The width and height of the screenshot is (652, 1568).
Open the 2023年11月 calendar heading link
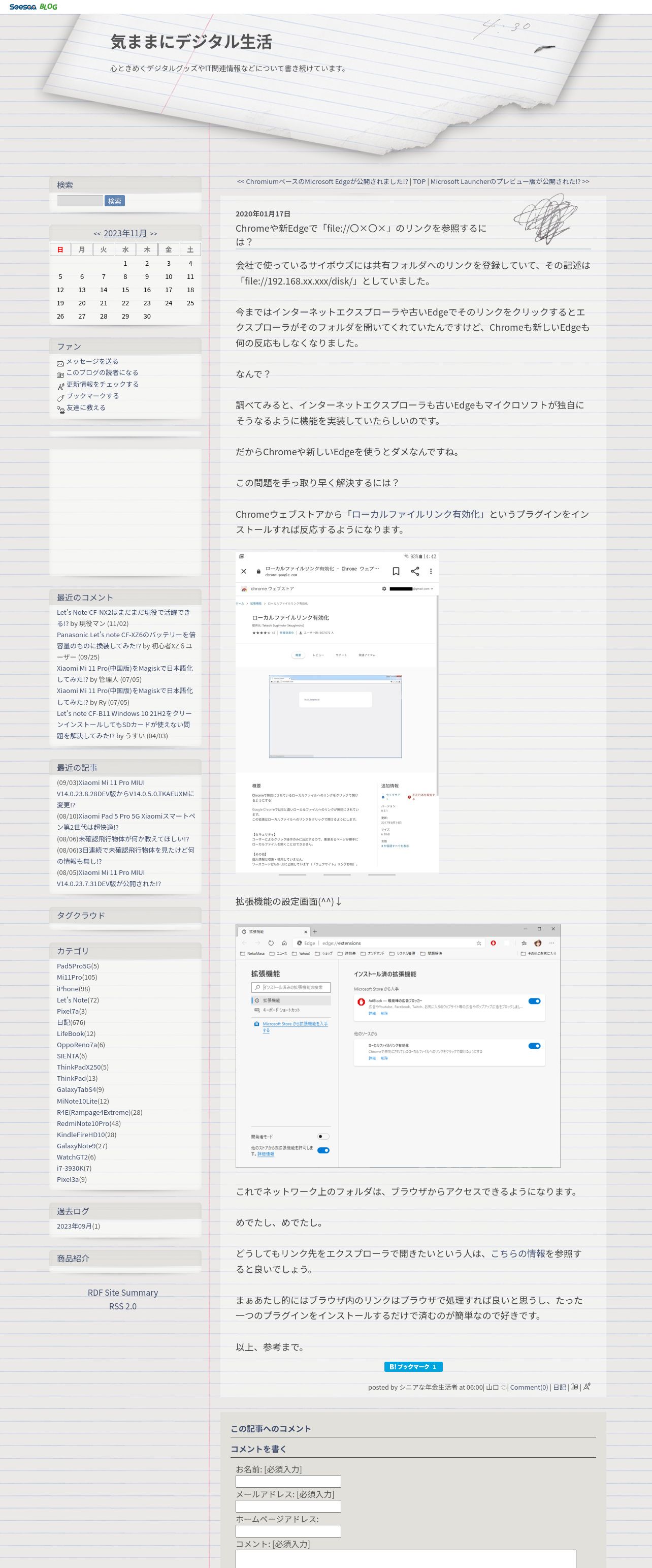point(125,233)
